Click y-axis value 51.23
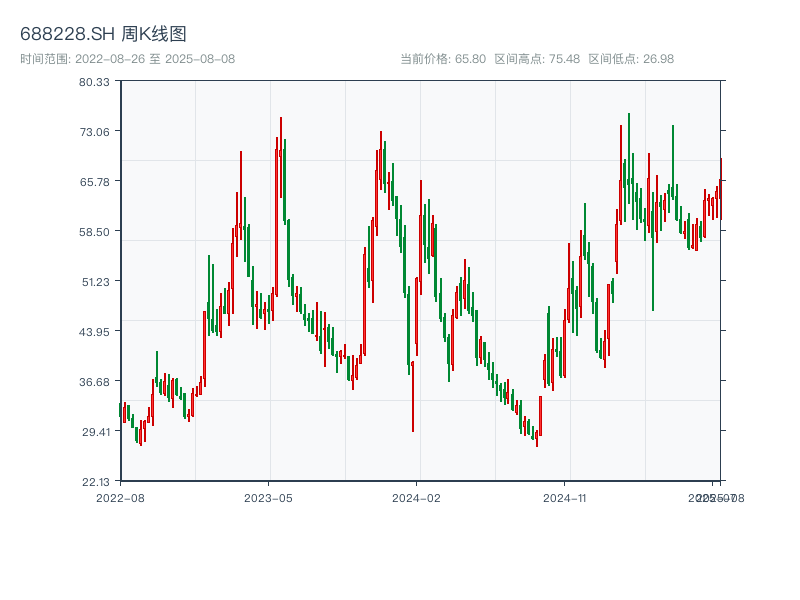The height and width of the screenshot is (600, 800). (x=95, y=282)
